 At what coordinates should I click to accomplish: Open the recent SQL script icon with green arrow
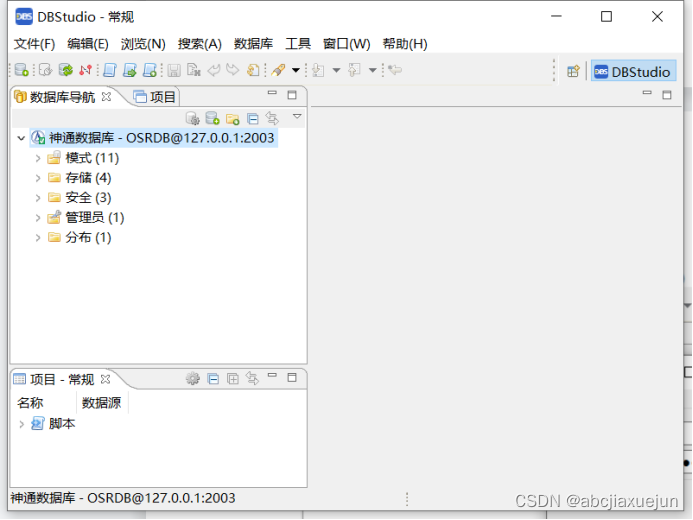[x=130, y=70]
